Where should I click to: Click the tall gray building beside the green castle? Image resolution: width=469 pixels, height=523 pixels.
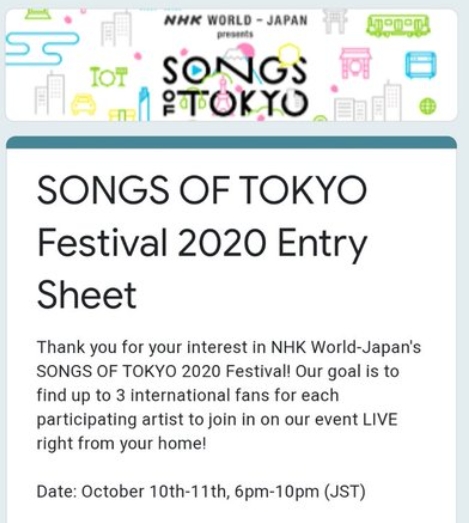[x=116, y=29]
